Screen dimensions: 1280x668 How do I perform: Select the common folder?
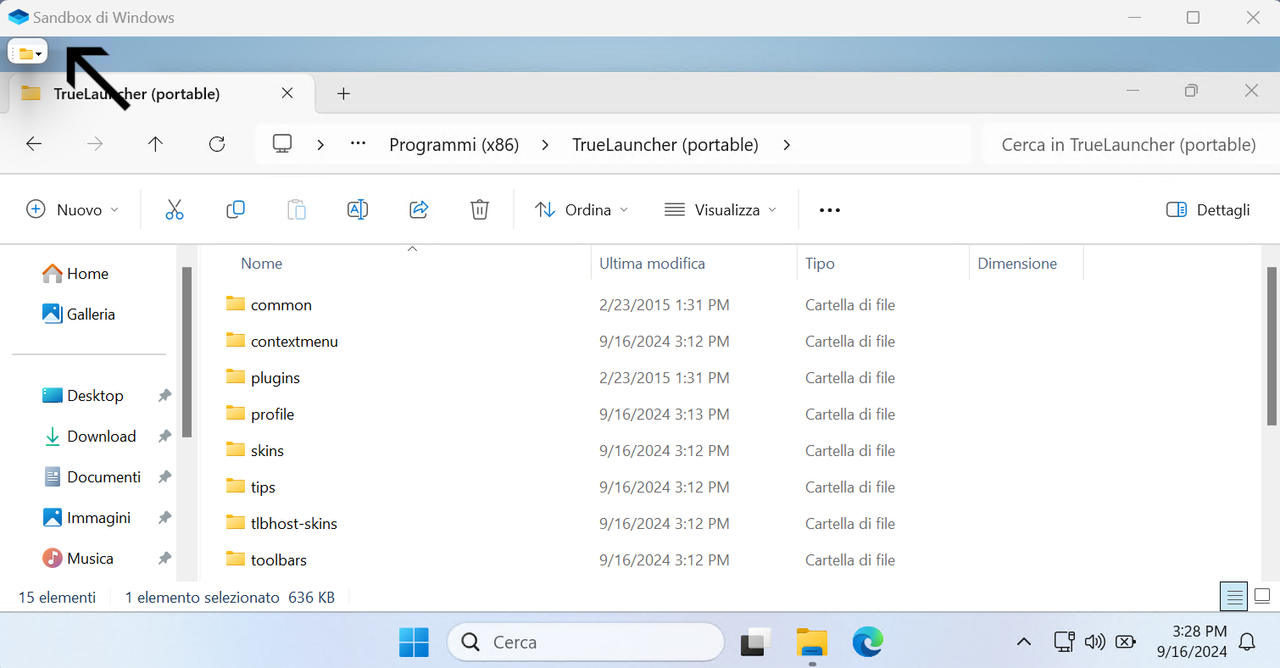point(281,305)
